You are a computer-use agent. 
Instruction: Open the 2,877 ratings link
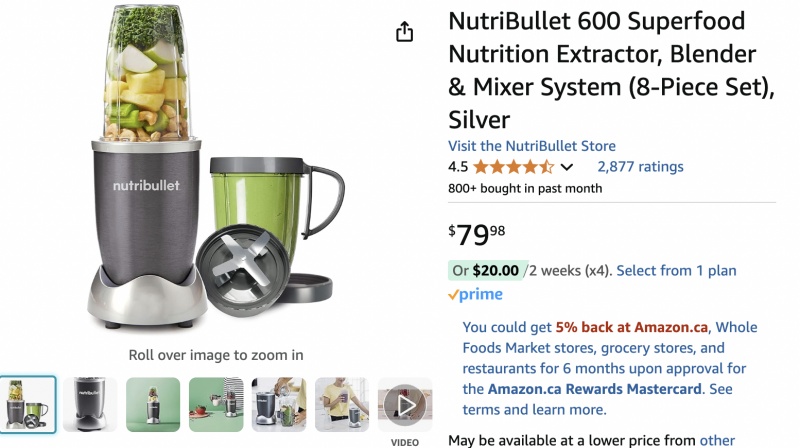click(640, 166)
